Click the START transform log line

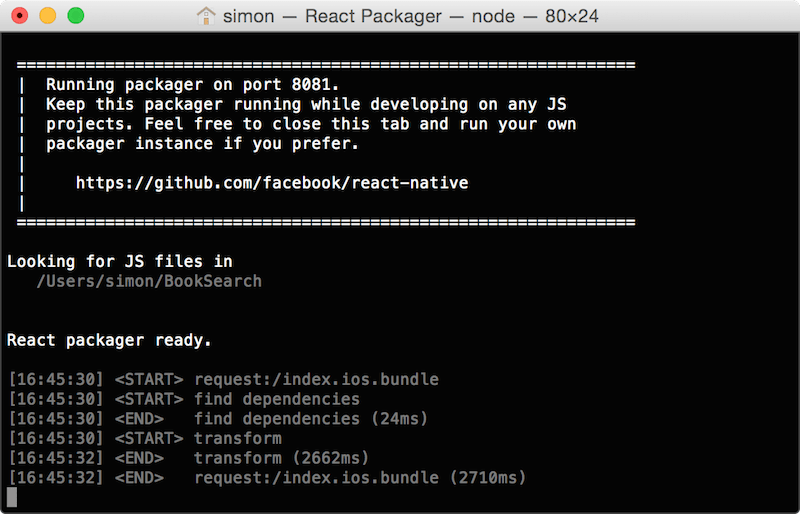tap(144, 438)
